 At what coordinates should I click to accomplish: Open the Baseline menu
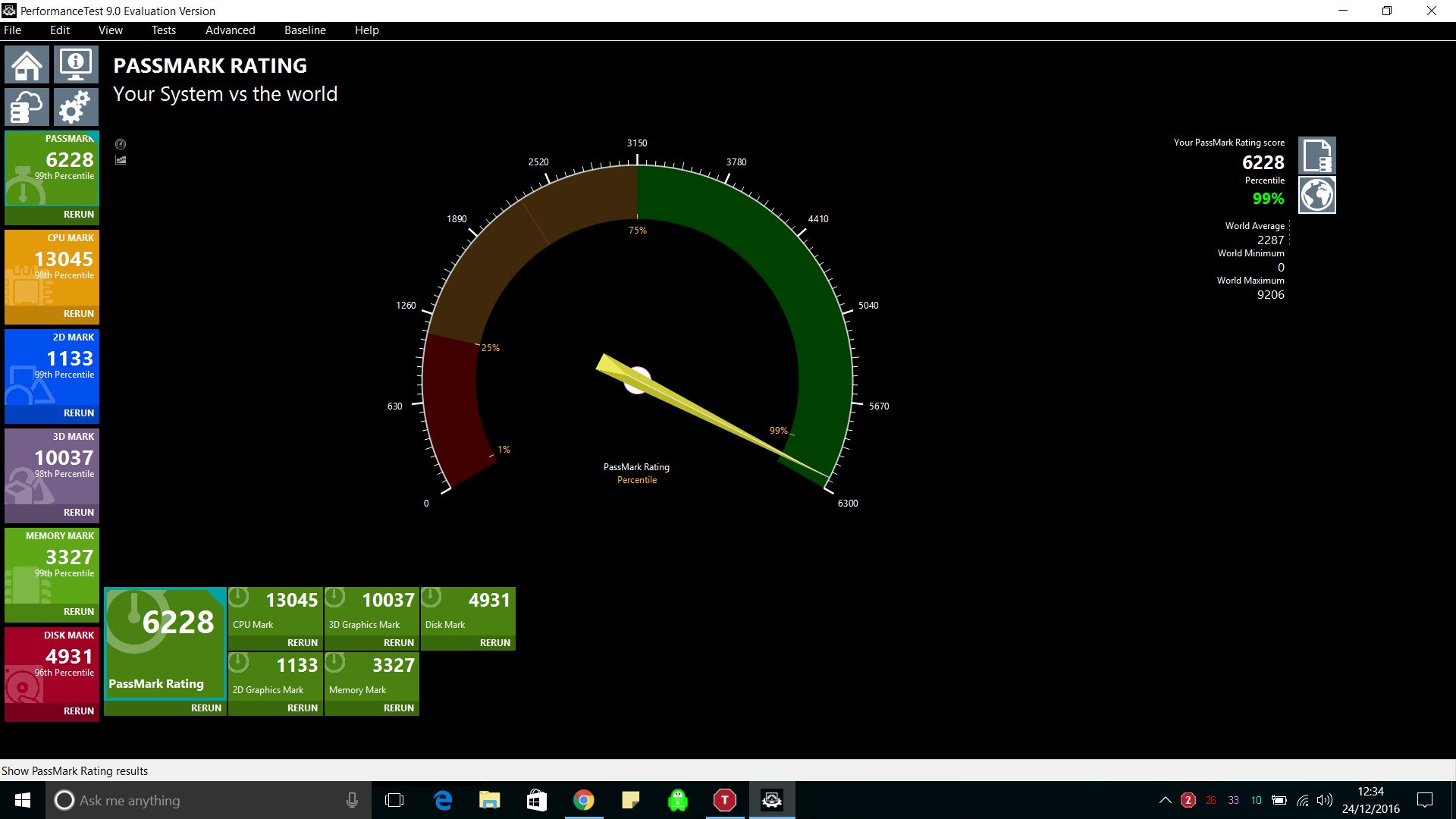point(306,30)
